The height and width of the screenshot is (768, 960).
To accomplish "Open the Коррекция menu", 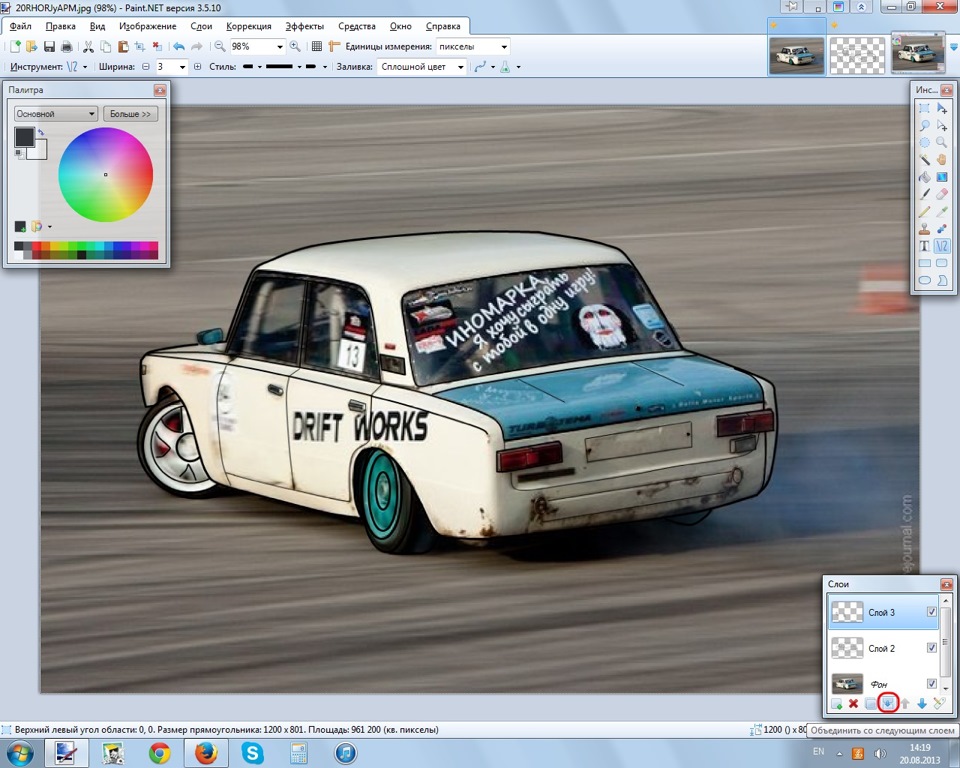I will point(249,26).
